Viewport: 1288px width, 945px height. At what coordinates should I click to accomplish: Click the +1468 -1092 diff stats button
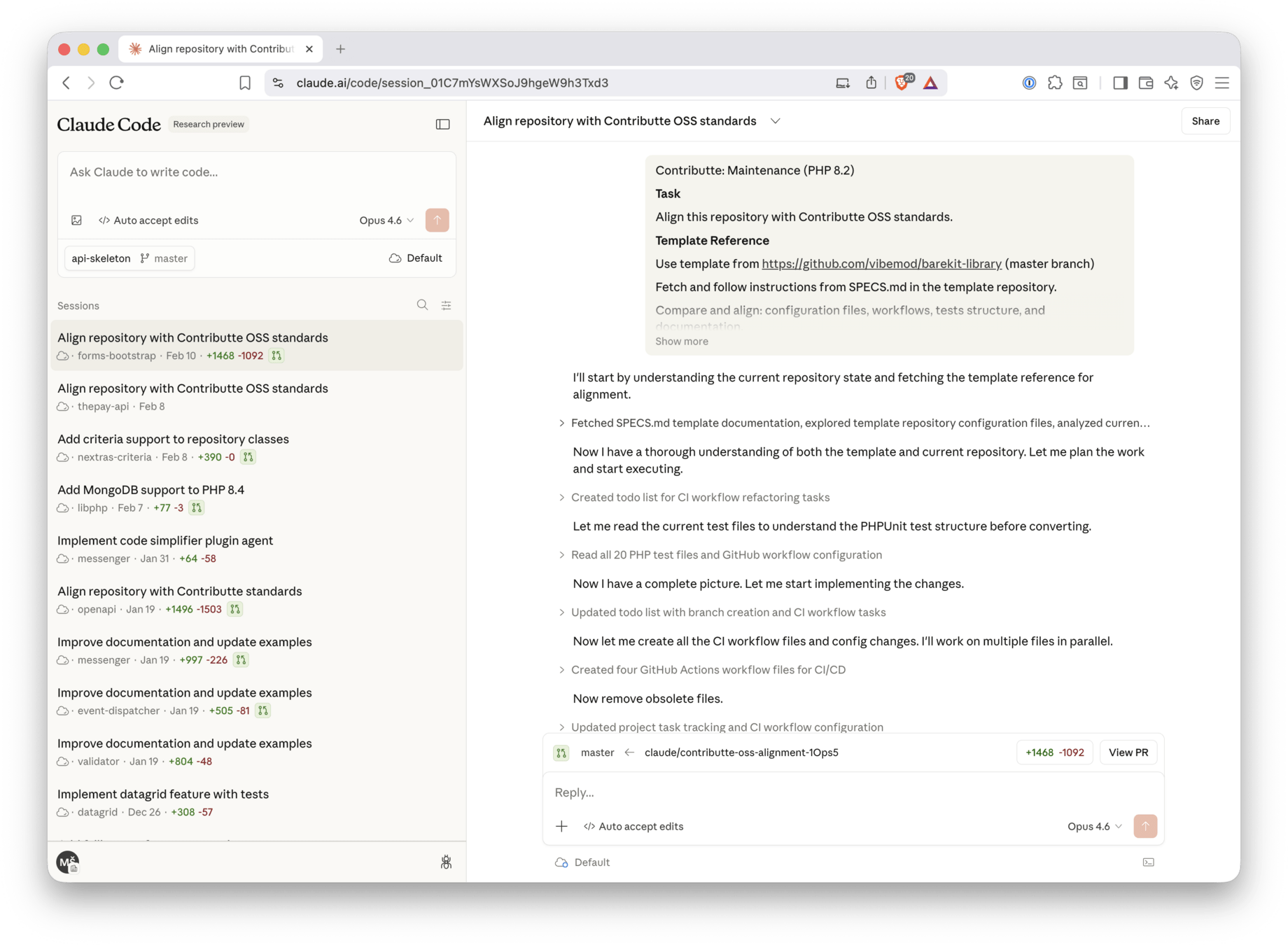(1054, 752)
